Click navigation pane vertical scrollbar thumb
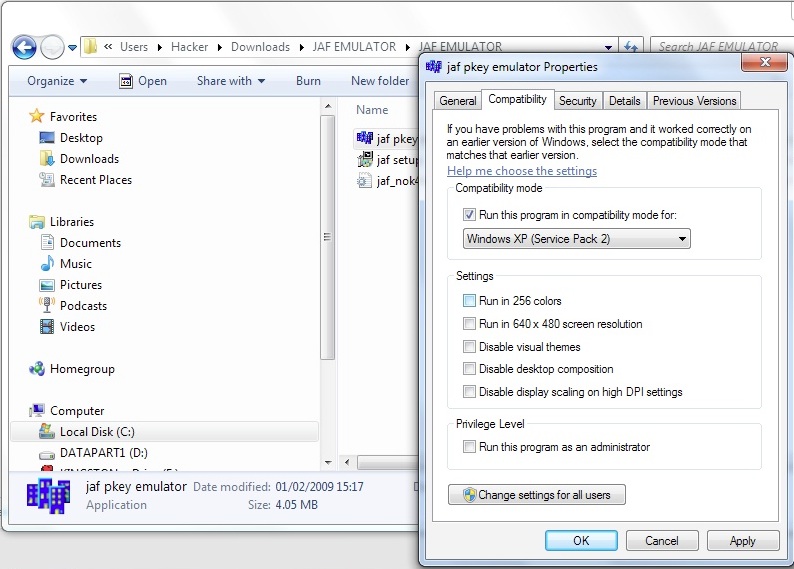794x569 pixels. tap(328, 237)
